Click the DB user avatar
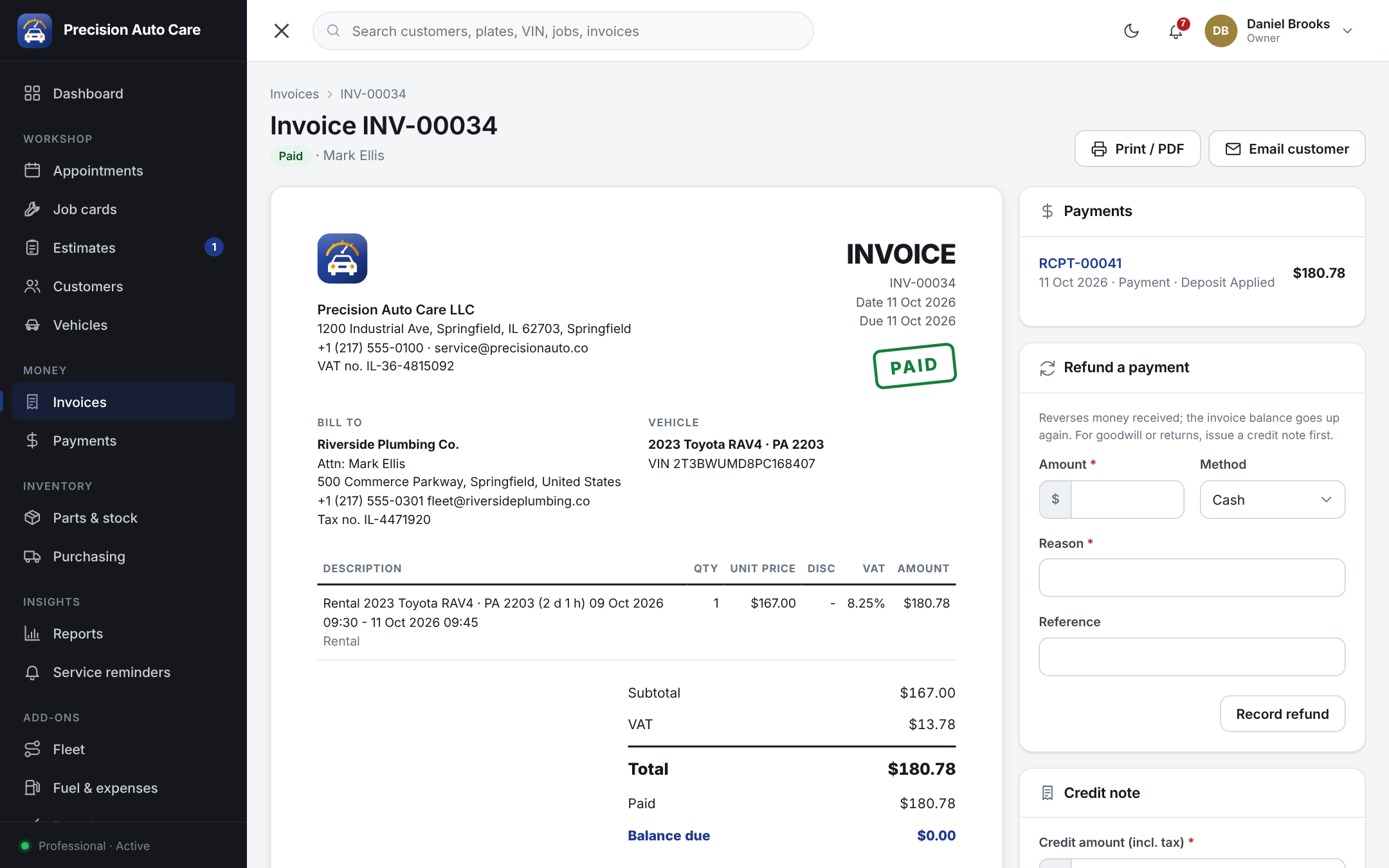The height and width of the screenshot is (868, 1389). point(1221,31)
